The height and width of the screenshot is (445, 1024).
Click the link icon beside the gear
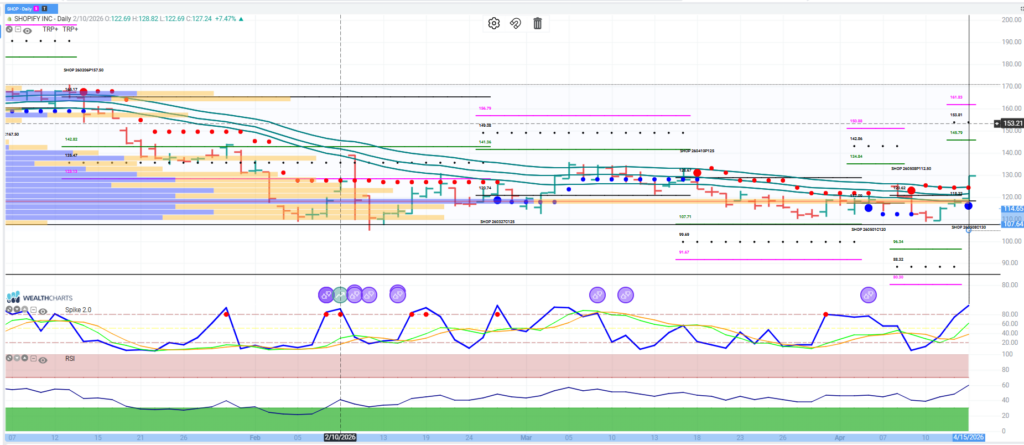pos(516,24)
